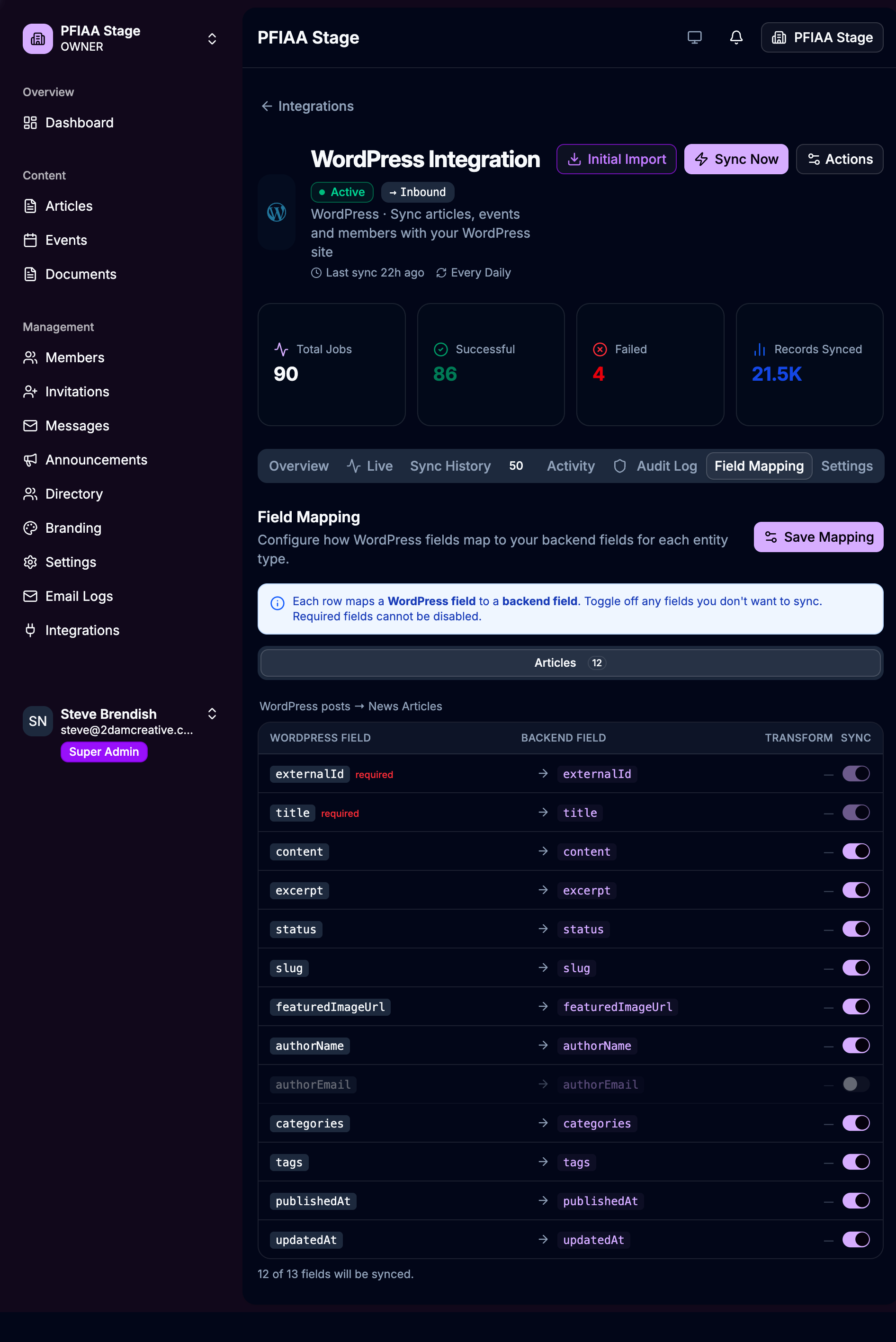Click the Successful green check icon

point(440,349)
